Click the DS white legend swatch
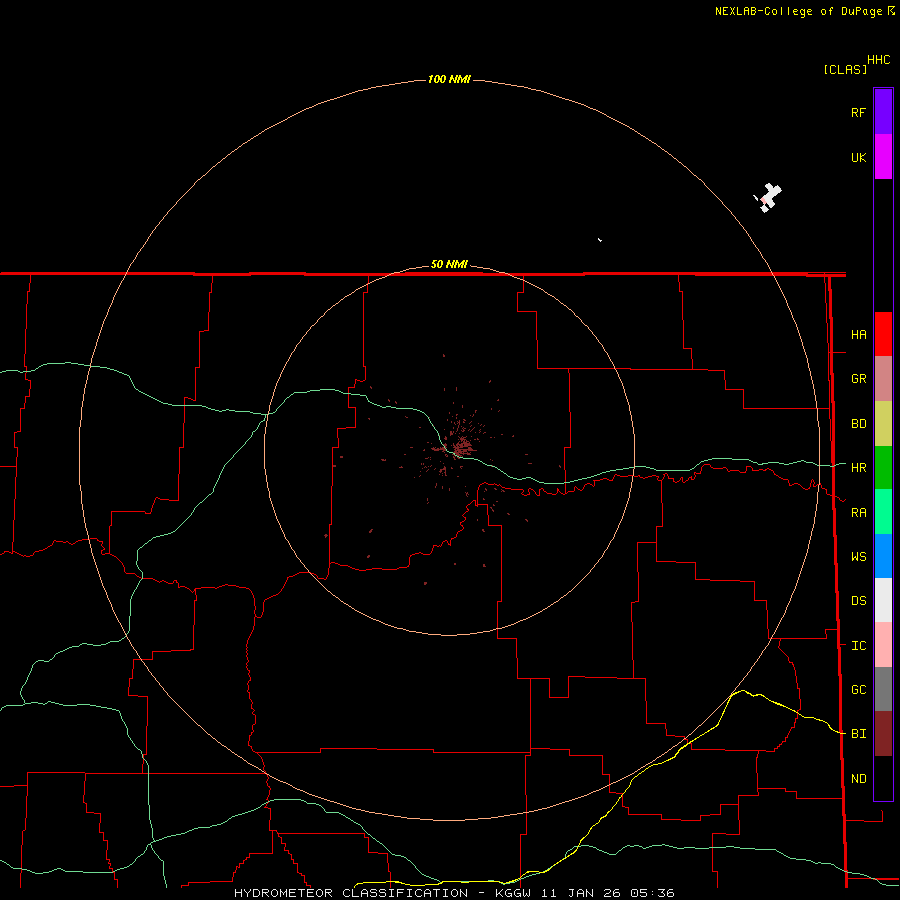900x900 pixels. (x=883, y=600)
